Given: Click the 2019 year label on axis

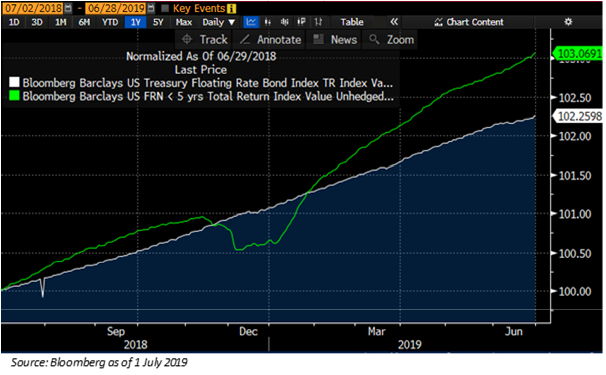Looking at the screenshot, I should coord(410,344).
